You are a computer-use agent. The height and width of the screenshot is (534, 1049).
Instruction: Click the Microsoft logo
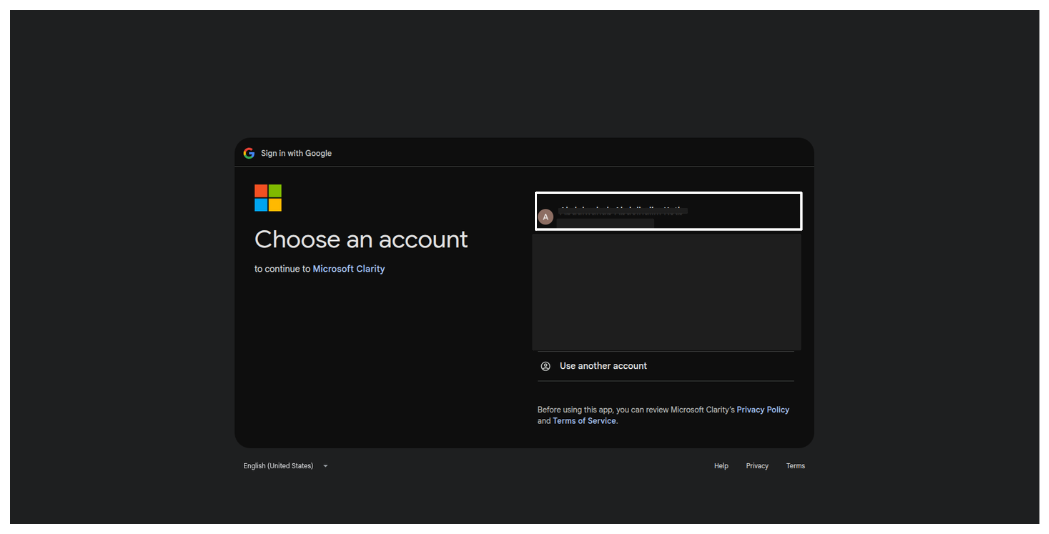point(268,198)
